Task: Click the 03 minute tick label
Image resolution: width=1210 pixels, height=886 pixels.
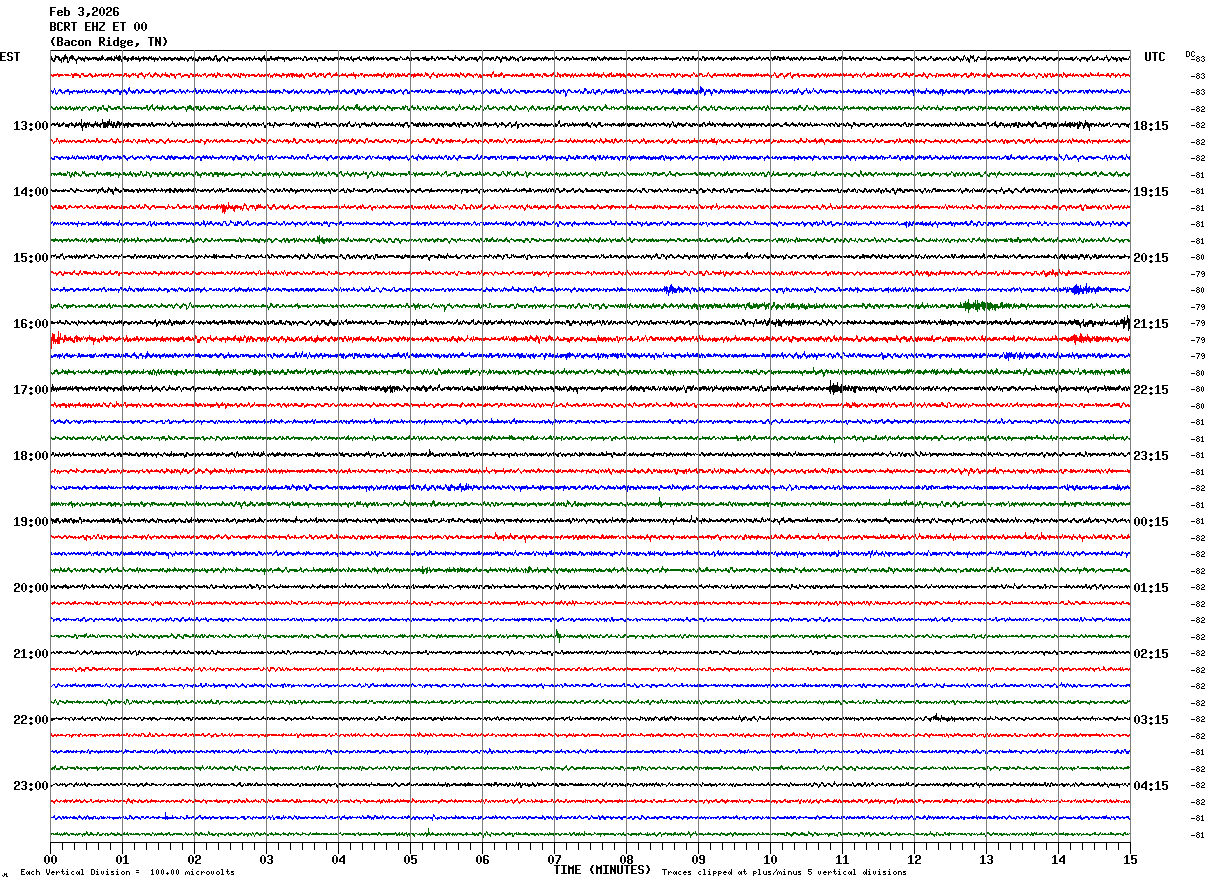Action: pyautogui.click(x=266, y=859)
